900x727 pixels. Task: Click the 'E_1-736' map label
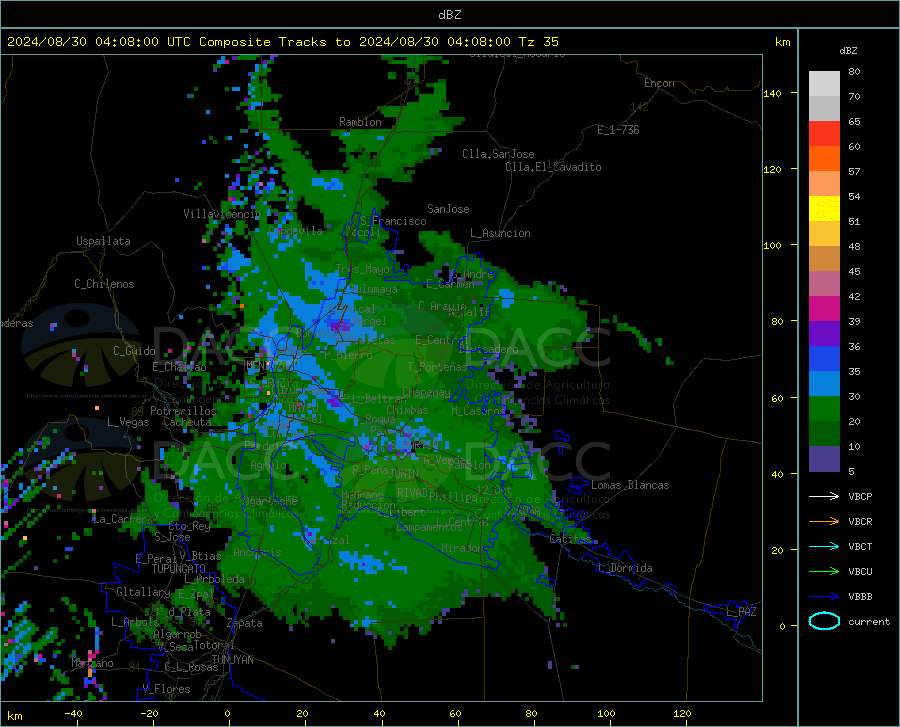618,130
